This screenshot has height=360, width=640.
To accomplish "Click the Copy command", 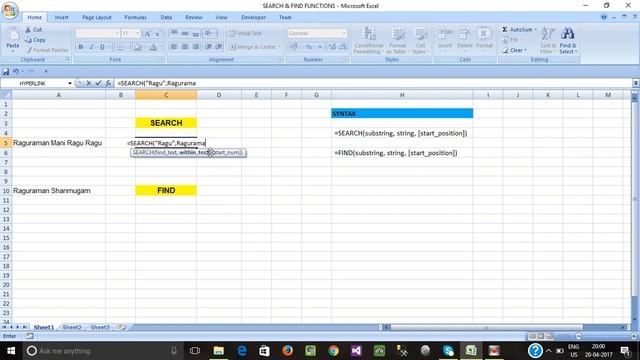I will click(x=35, y=40).
